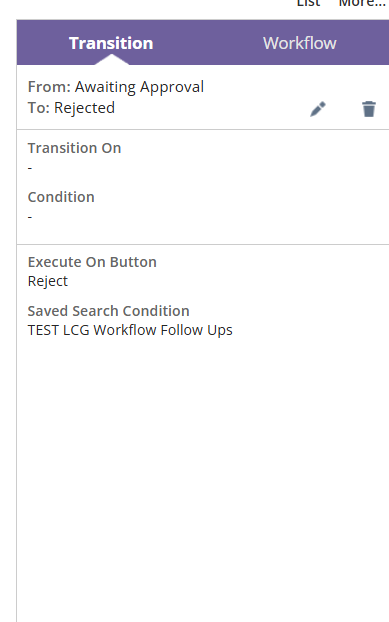
Task: Select the Execute On Button label
Action: [x=92, y=262]
